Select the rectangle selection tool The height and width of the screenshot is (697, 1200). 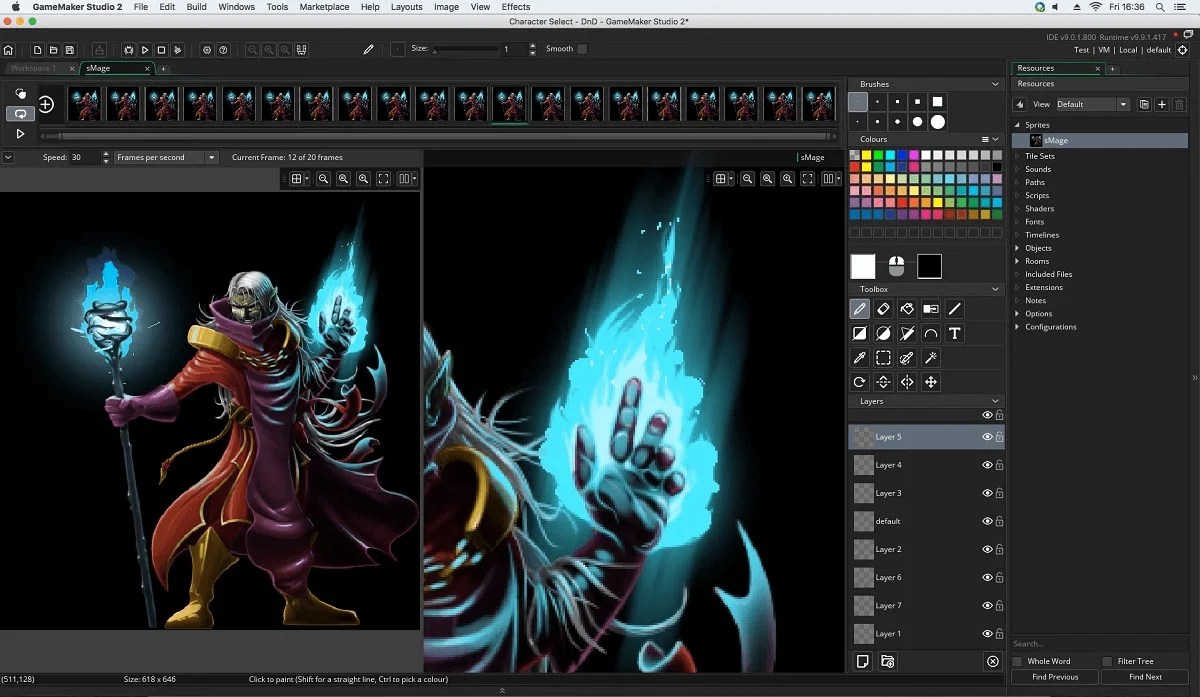pos(883,358)
